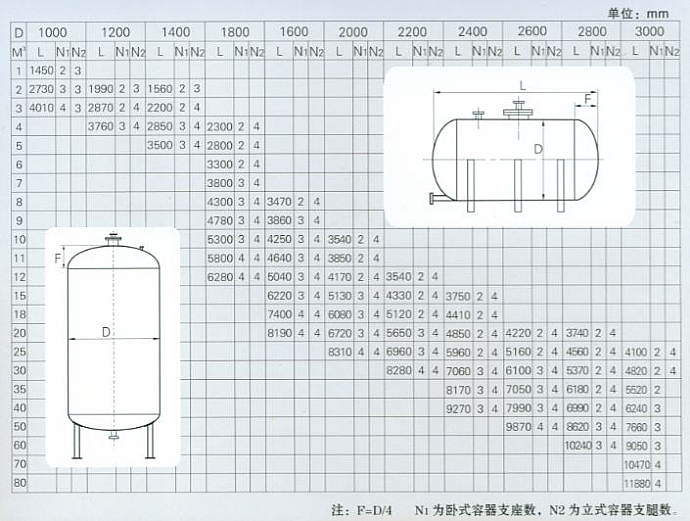Click the D header cell
690x521 pixels.
[x=19, y=33]
